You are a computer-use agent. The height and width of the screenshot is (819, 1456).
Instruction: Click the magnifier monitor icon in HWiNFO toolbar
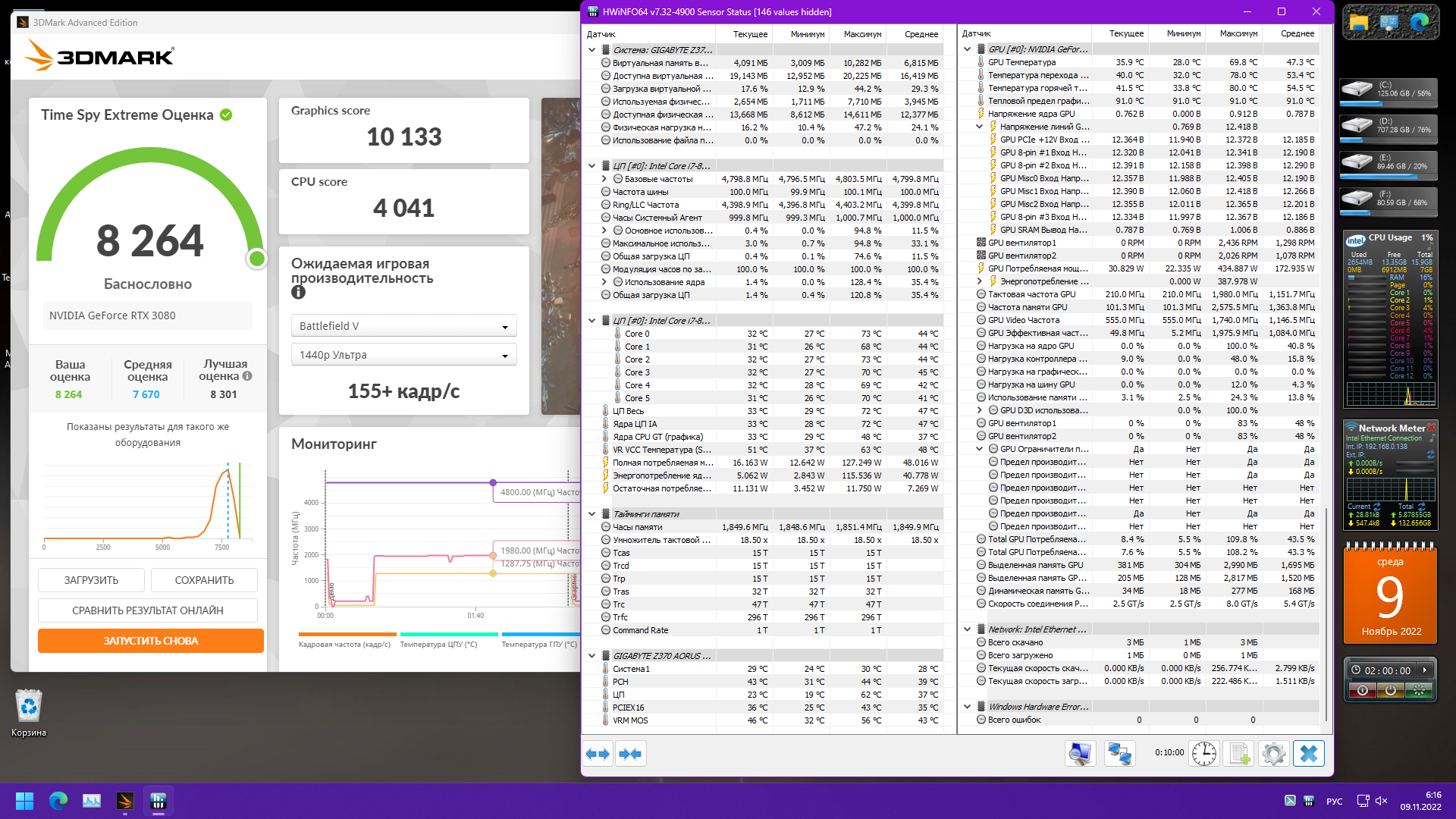tap(1079, 754)
